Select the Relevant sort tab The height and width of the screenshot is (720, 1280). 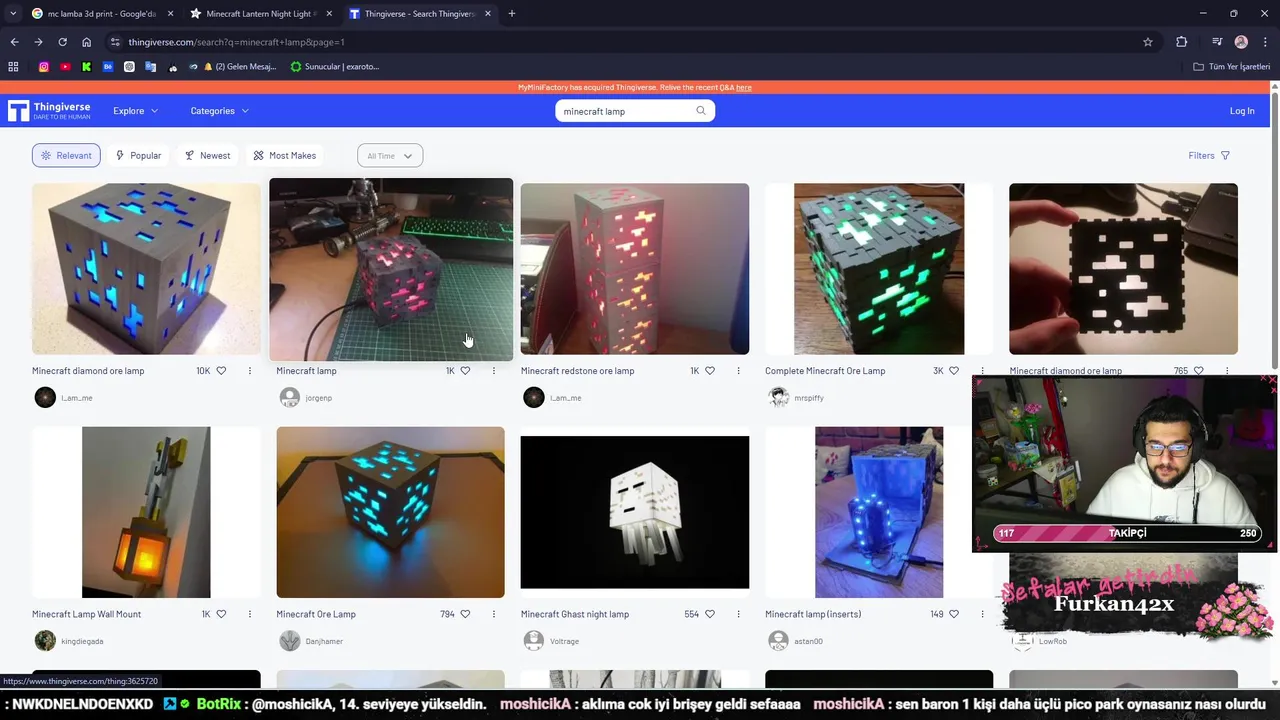[x=66, y=156]
